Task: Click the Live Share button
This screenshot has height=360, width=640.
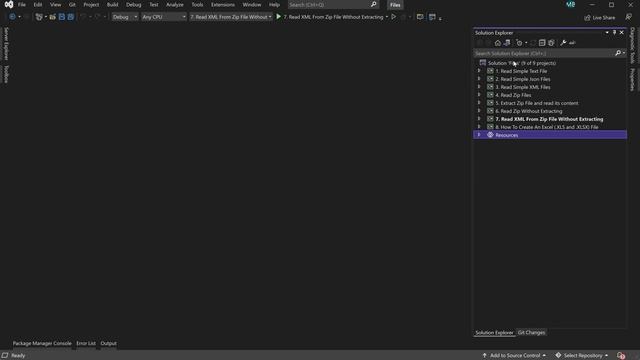Action: 599,17
